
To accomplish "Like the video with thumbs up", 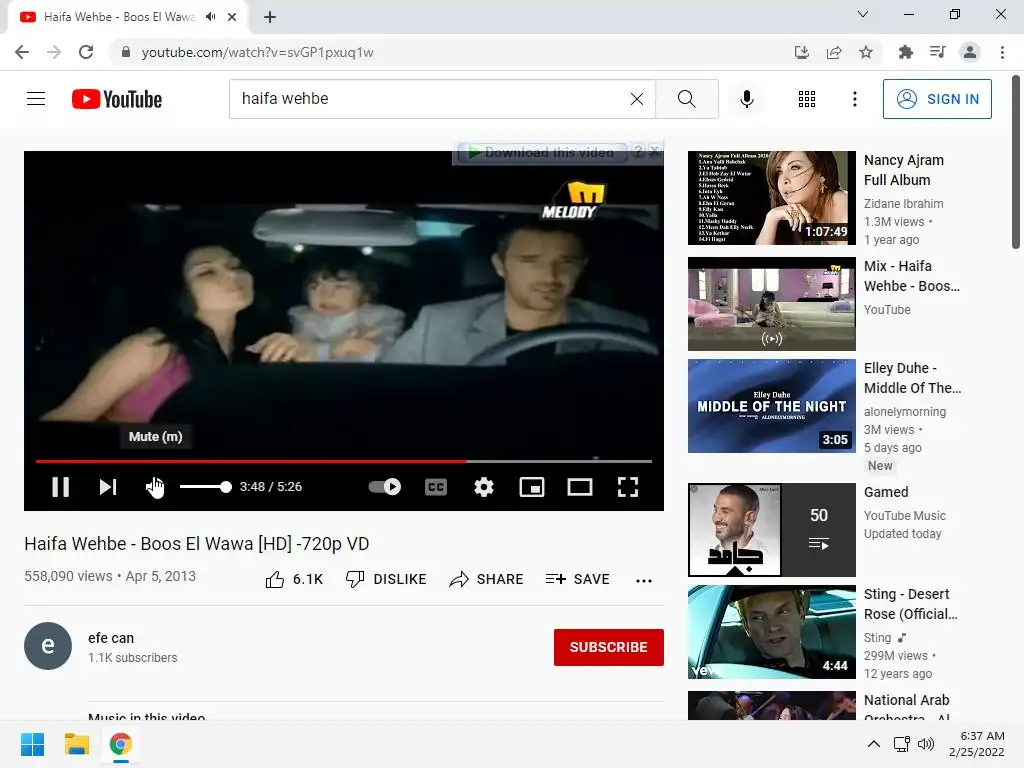I will [295, 579].
